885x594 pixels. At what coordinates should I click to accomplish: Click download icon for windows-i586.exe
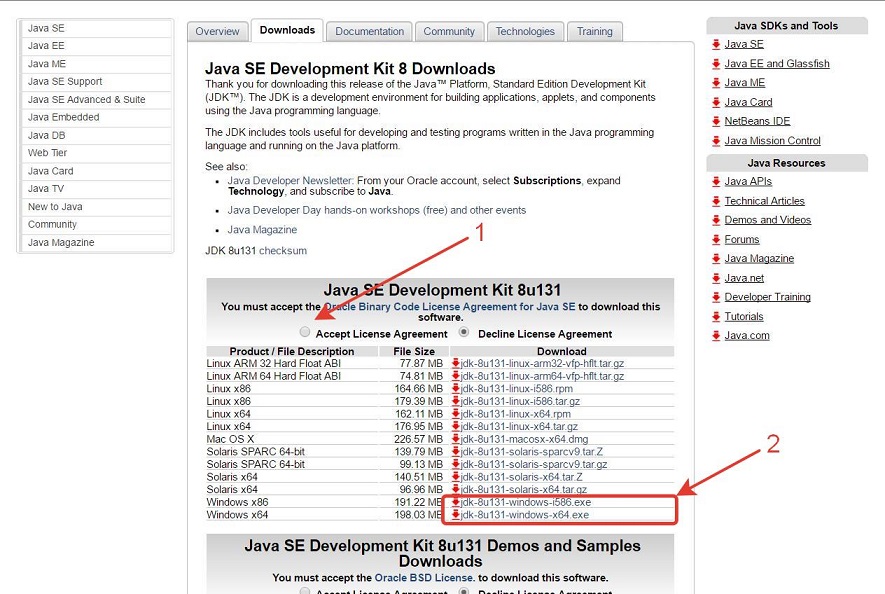click(455, 502)
